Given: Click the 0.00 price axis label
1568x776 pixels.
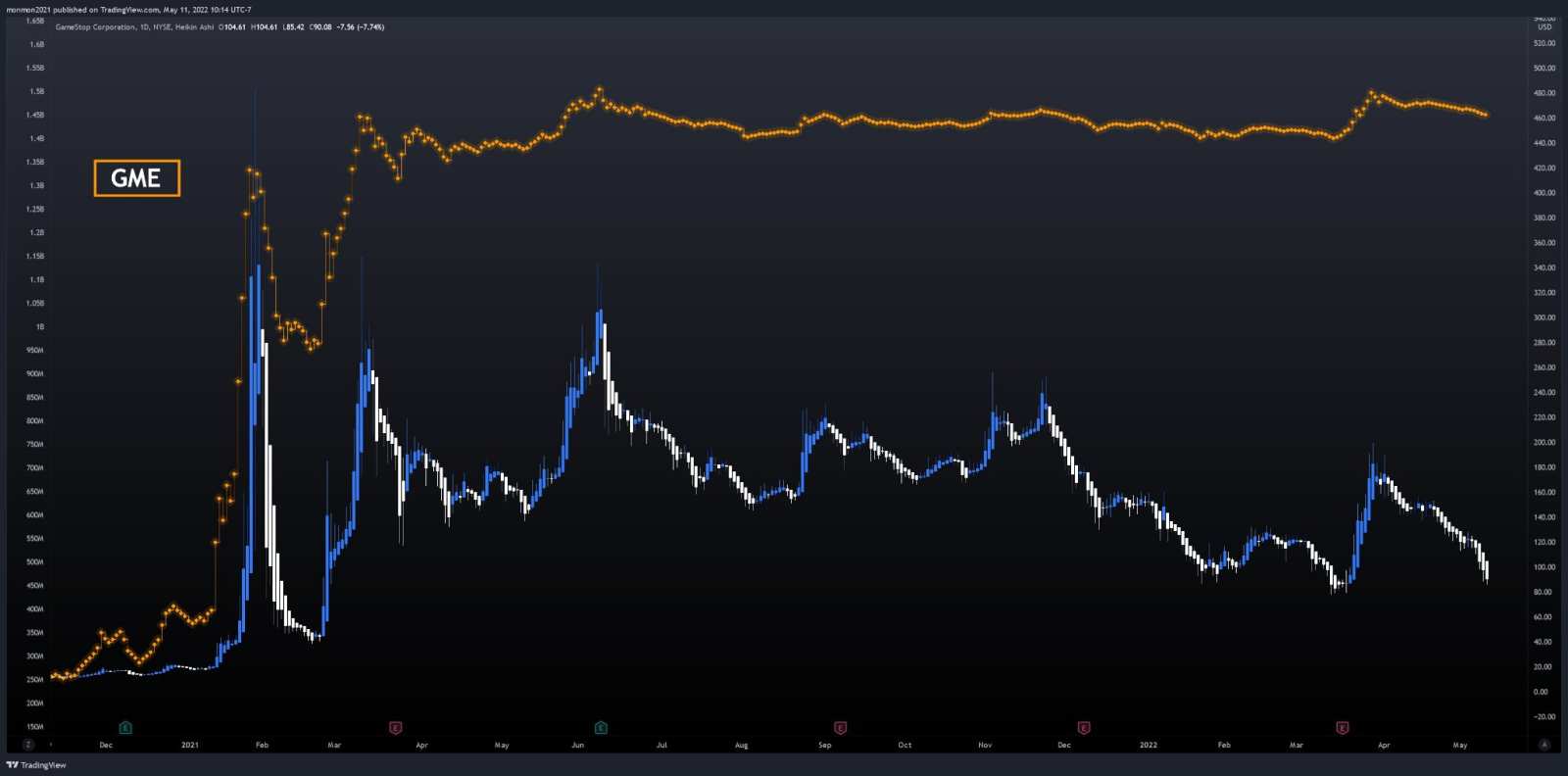Looking at the screenshot, I should [x=1542, y=692].
